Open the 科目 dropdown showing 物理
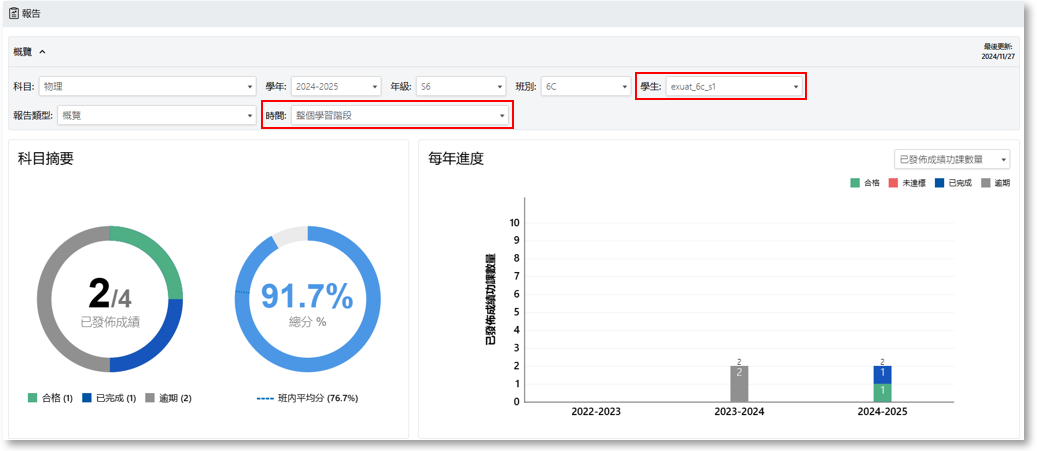1037x451 pixels. tap(148, 87)
